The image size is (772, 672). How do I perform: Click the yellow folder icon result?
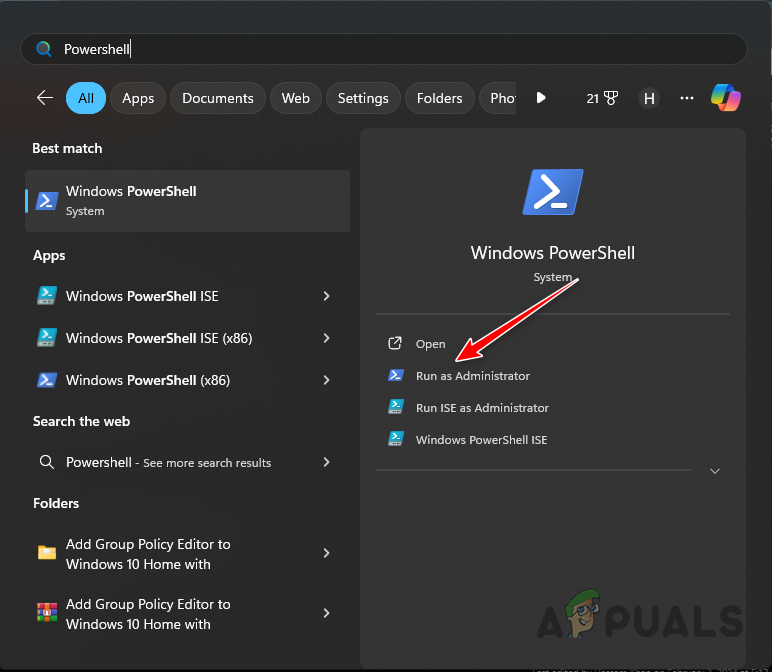47,553
